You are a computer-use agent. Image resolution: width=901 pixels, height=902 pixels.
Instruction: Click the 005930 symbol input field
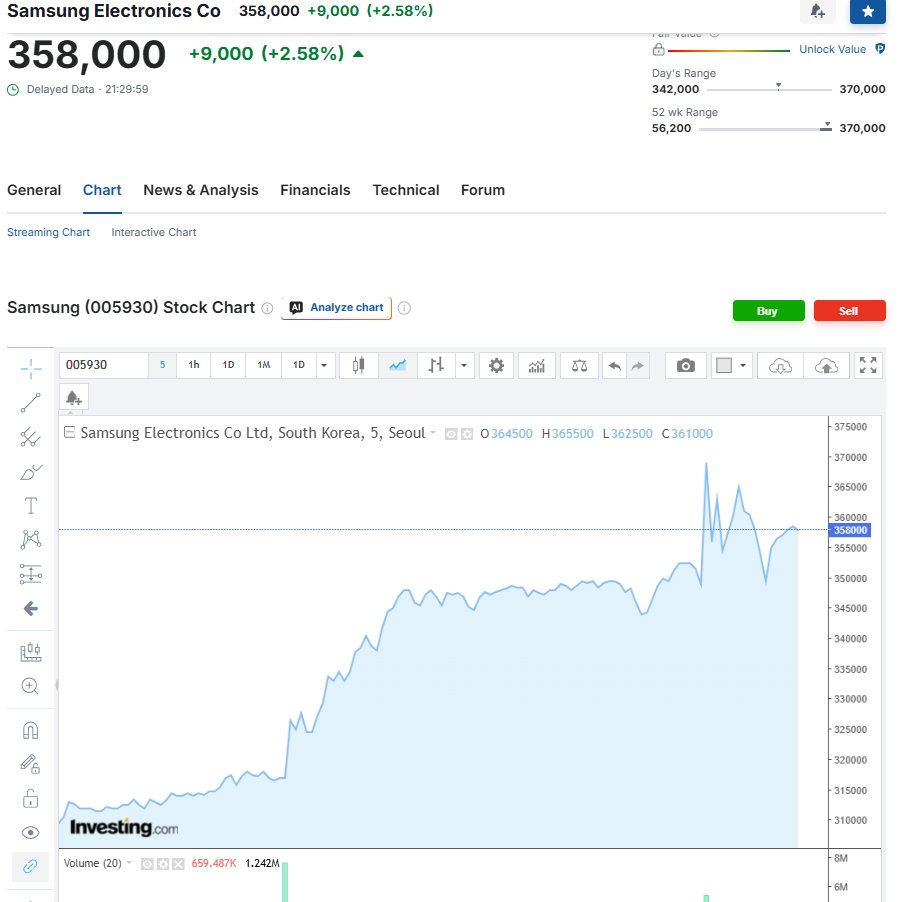104,365
